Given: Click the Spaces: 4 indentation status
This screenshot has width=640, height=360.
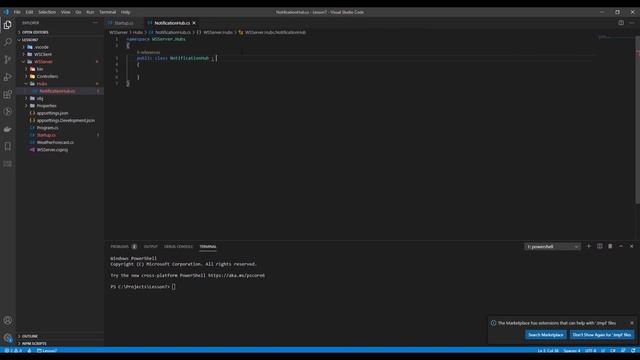Looking at the screenshot, I should [x=572, y=351].
